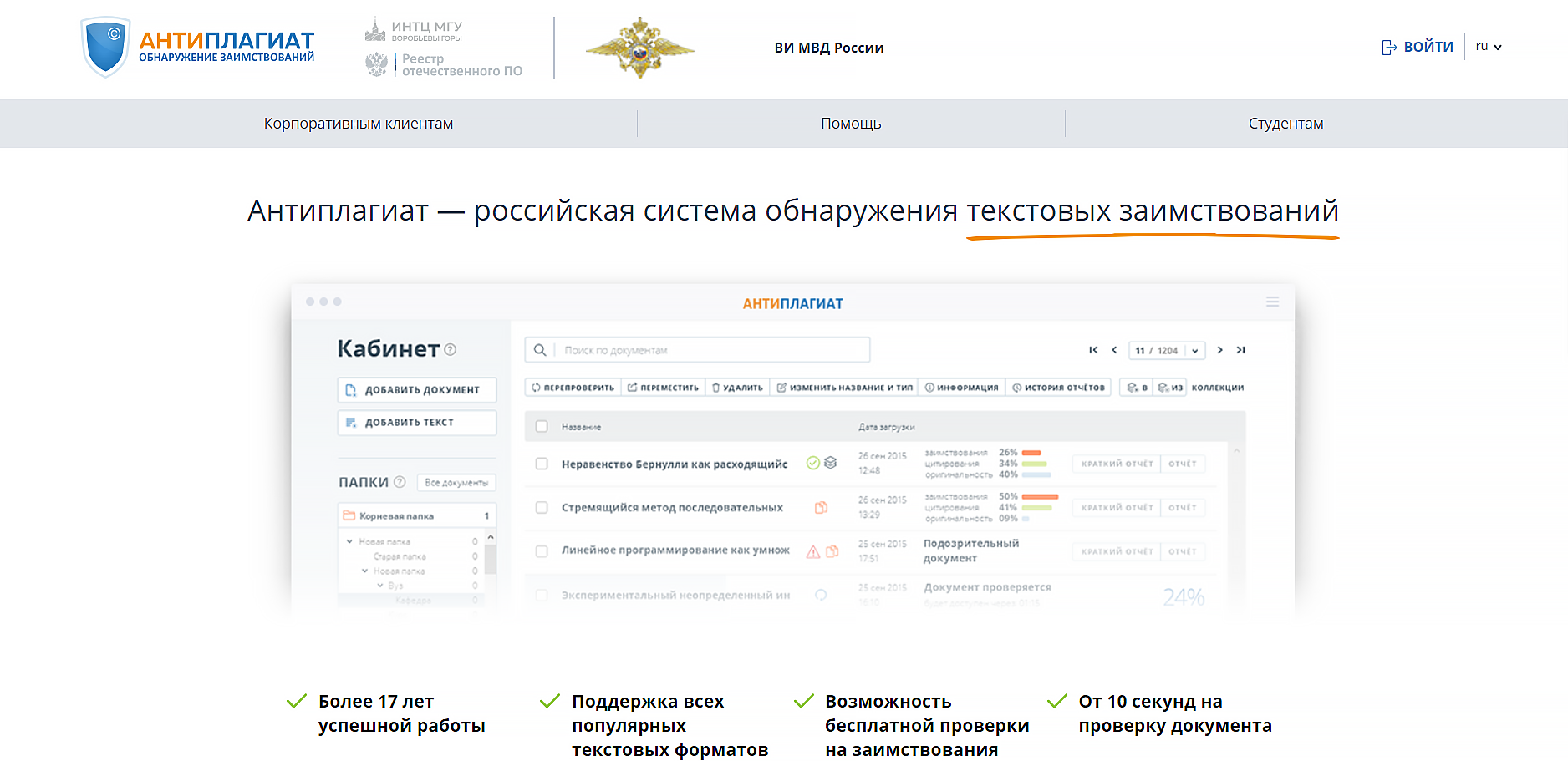Open КРАТКИЙ ОТЧЁТ for Линейное программирование row
Image resolution: width=1568 pixels, height=761 pixels.
point(1117,551)
